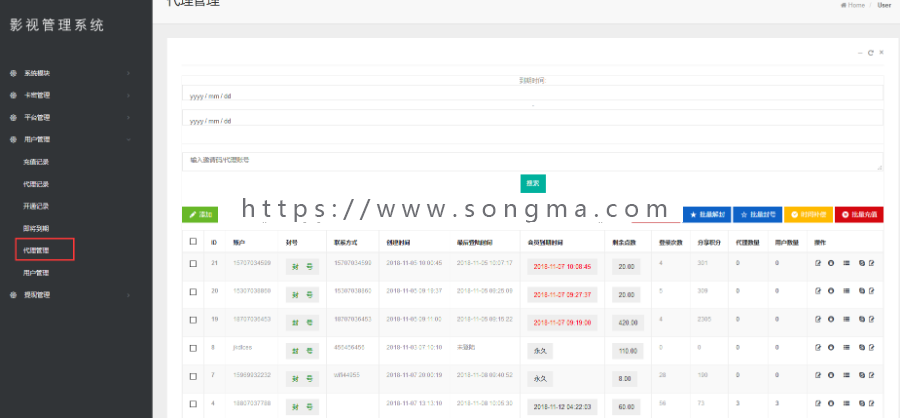Viewport: 900px width, 418px height.
Task: Open 代理记录 in the sidebar
Action: pyautogui.click(x=36, y=184)
